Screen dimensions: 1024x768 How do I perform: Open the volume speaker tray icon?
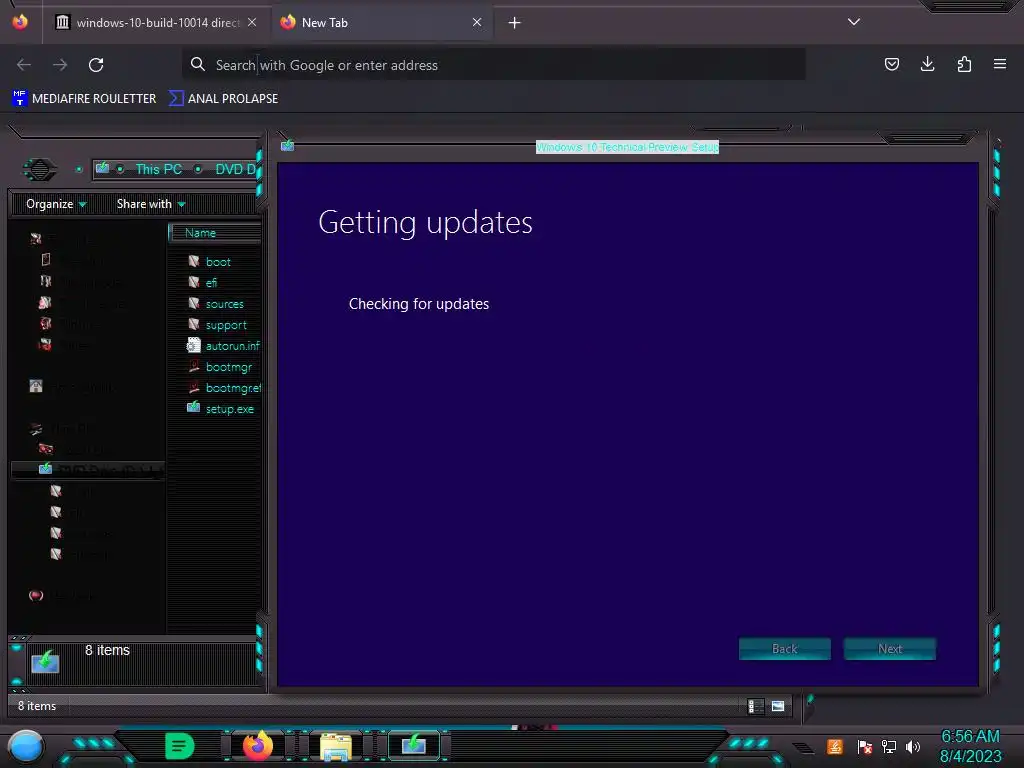912,746
